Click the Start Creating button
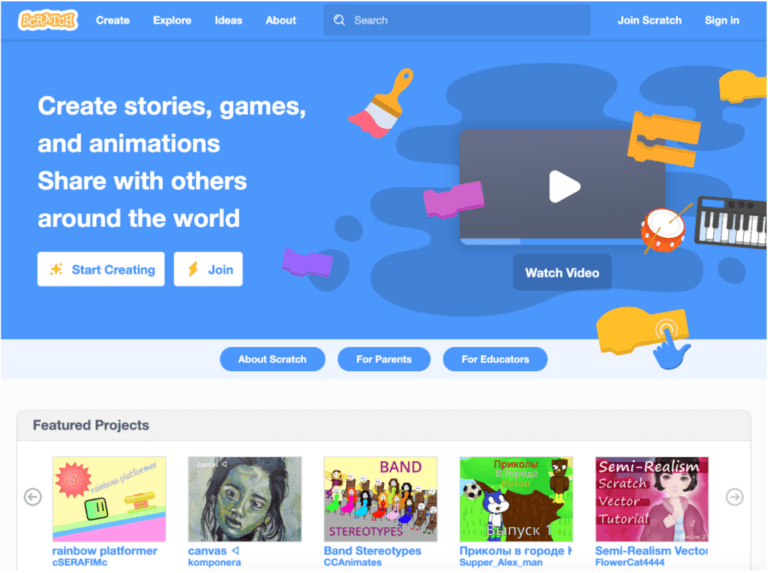The image size is (768, 573). 101,269
